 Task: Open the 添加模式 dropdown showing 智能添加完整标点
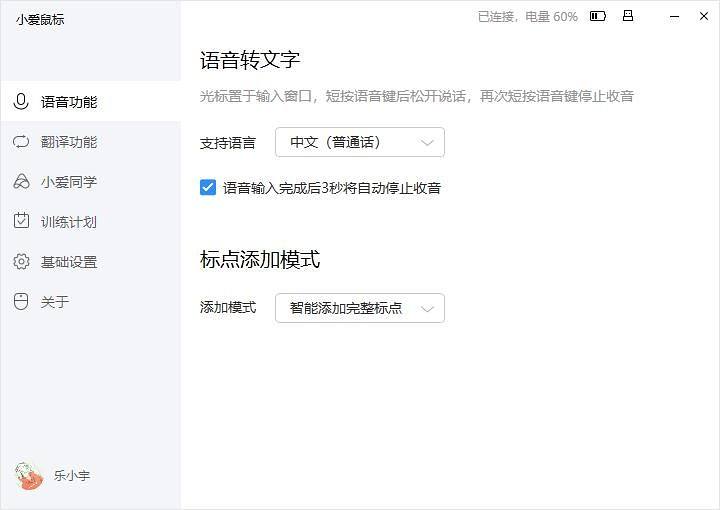[x=360, y=308]
